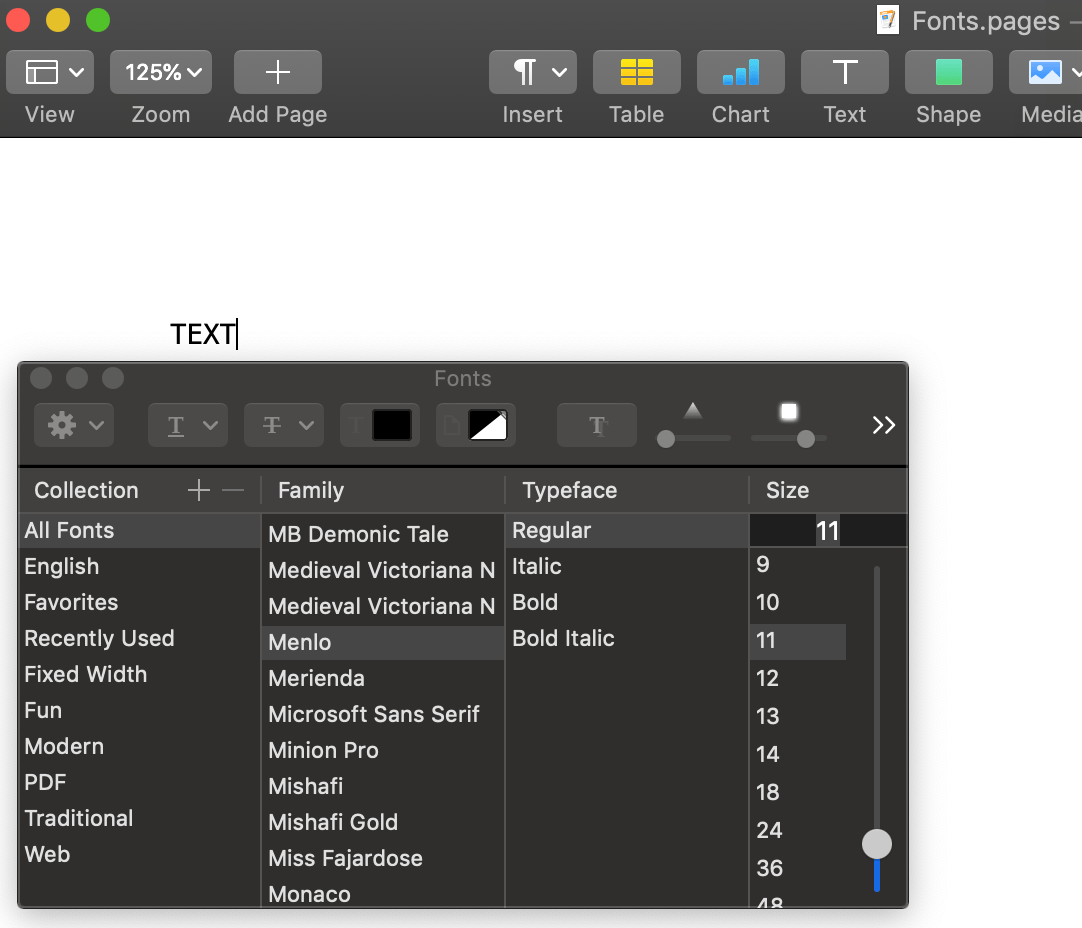
Task: Set font size to 18
Action: (x=798, y=792)
